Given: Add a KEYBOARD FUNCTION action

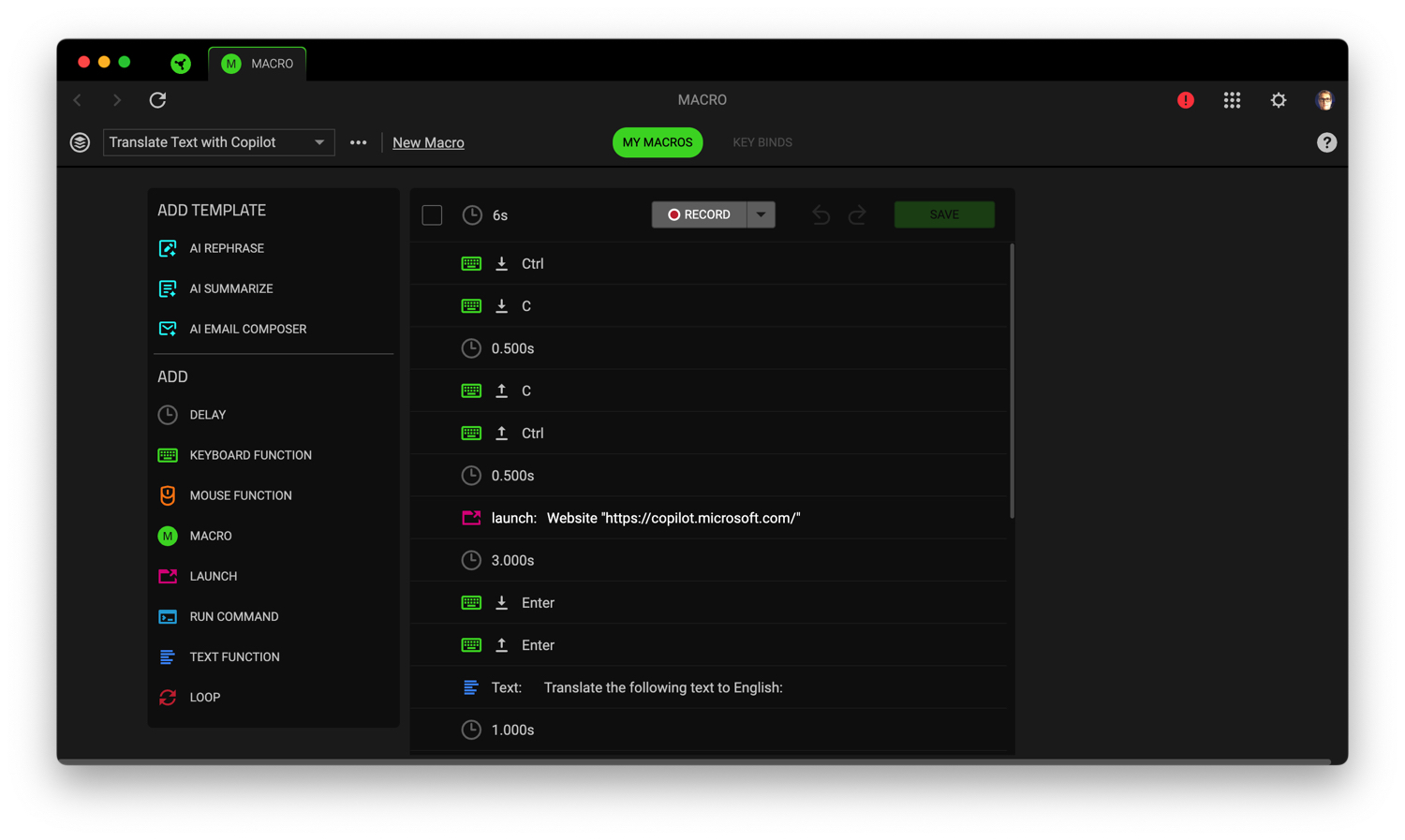Looking at the screenshot, I should tap(251, 455).
